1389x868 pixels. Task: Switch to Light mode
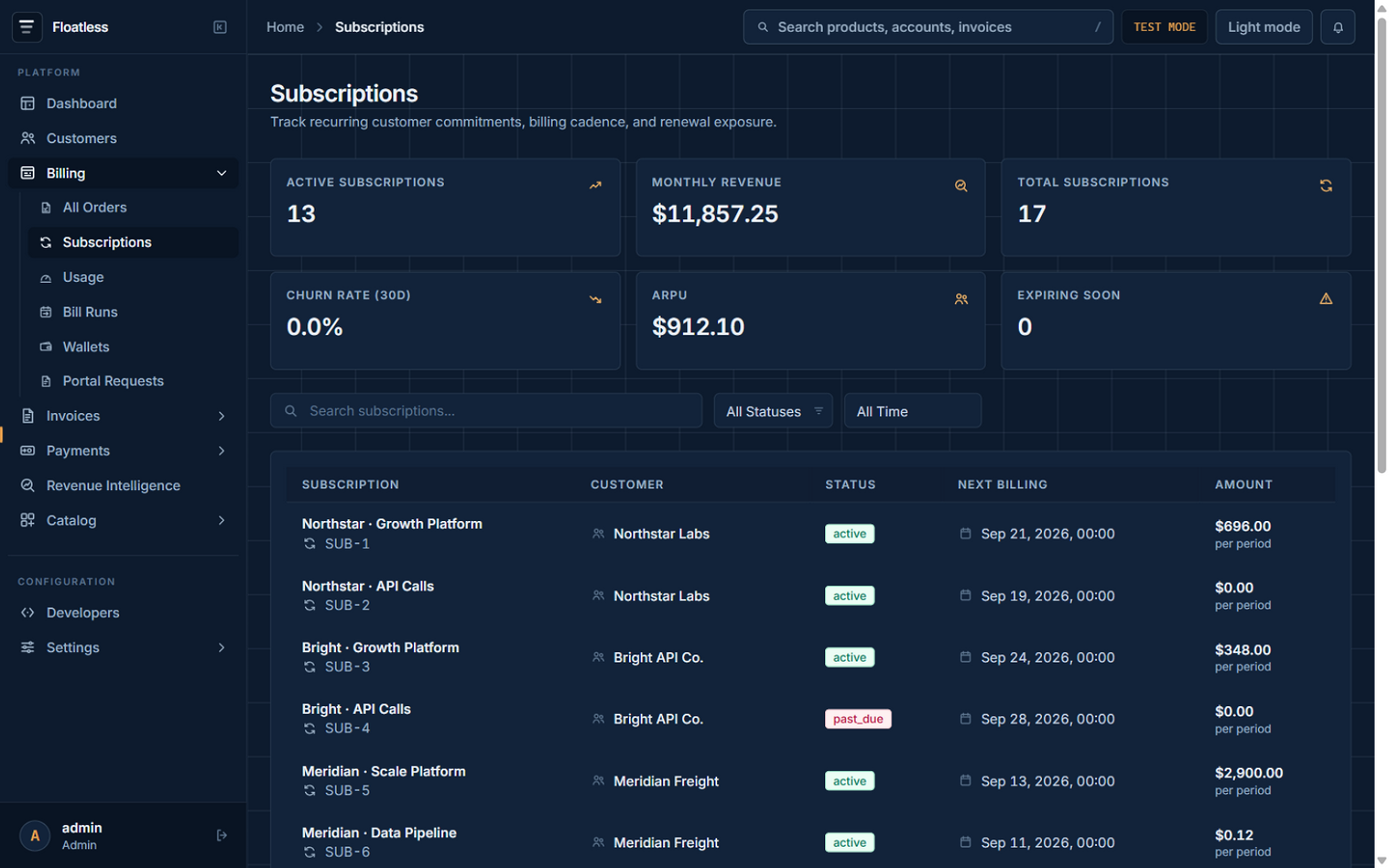pyautogui.click(x=1263, y=27)
